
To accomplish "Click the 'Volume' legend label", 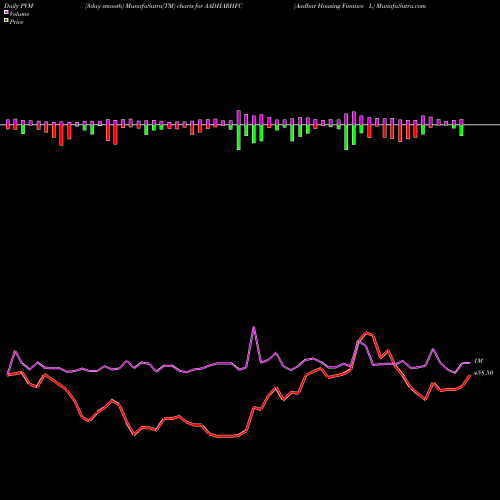I will 19,14.
